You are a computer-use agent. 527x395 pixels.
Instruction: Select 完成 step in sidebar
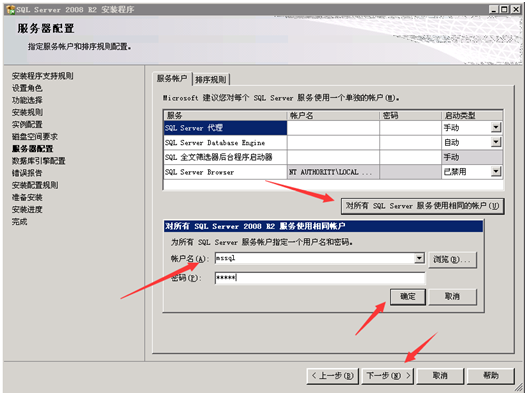pyautogui.click(x=19, y=222)
